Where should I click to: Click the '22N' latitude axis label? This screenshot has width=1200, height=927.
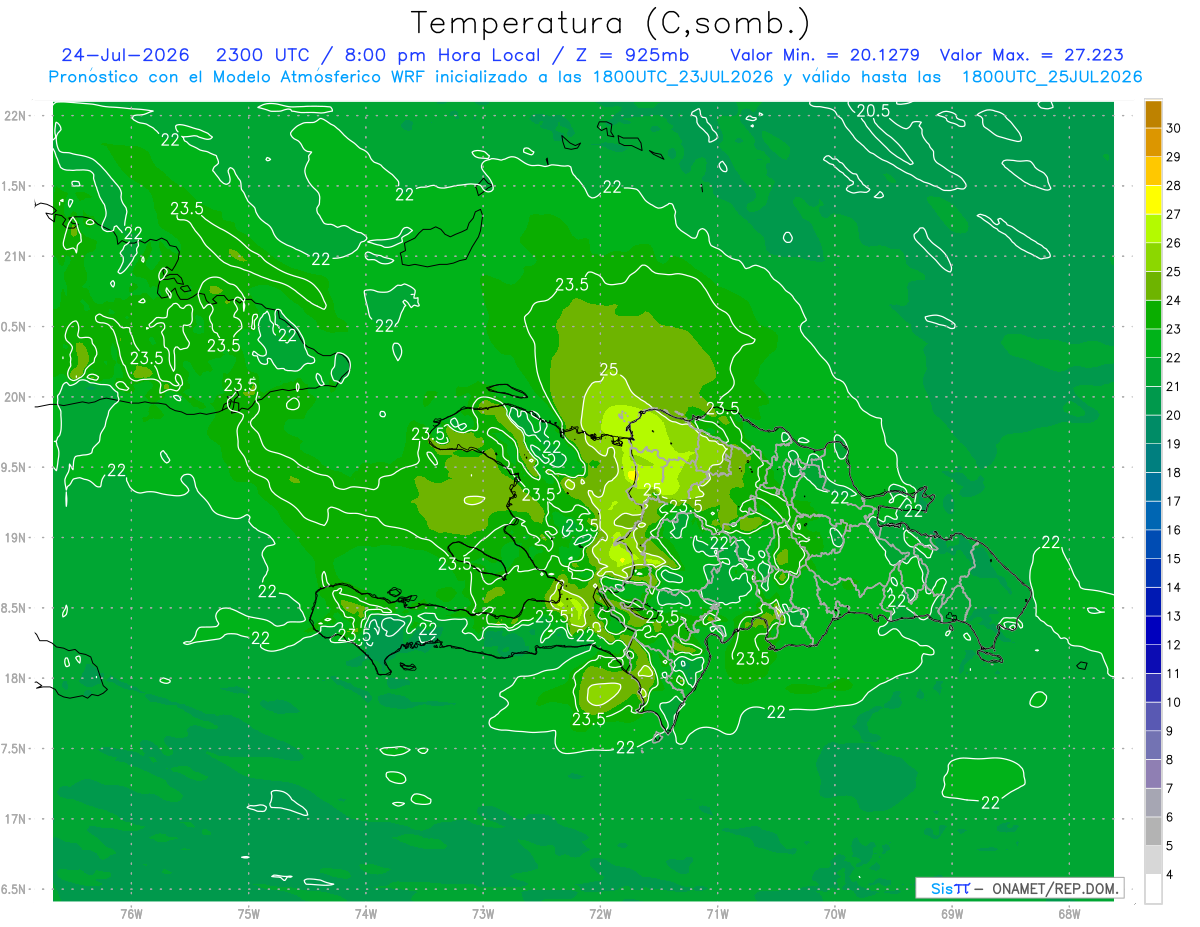(x=15, y=115)
